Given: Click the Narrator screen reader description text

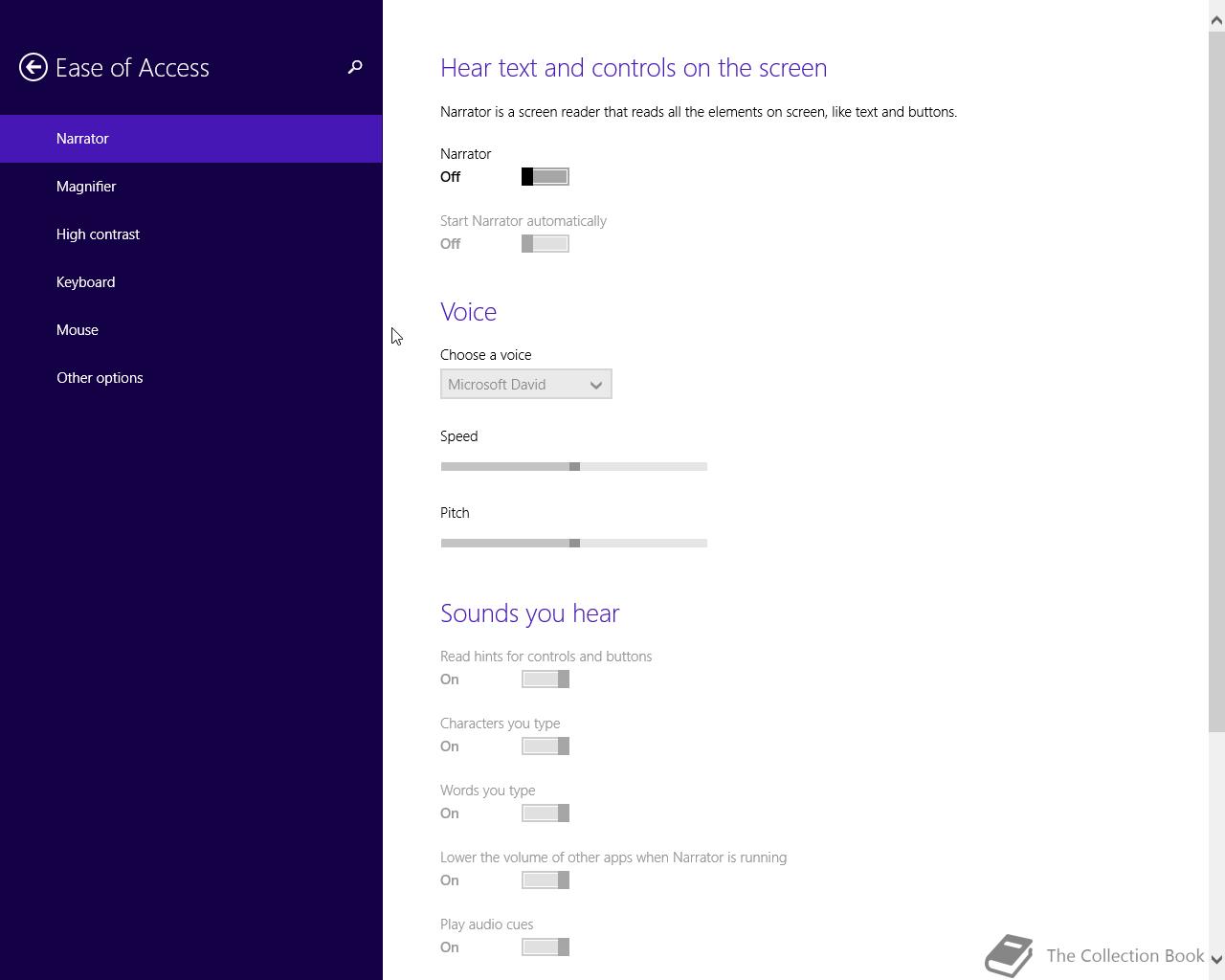Looking at the screenshot, I should 699,112.
